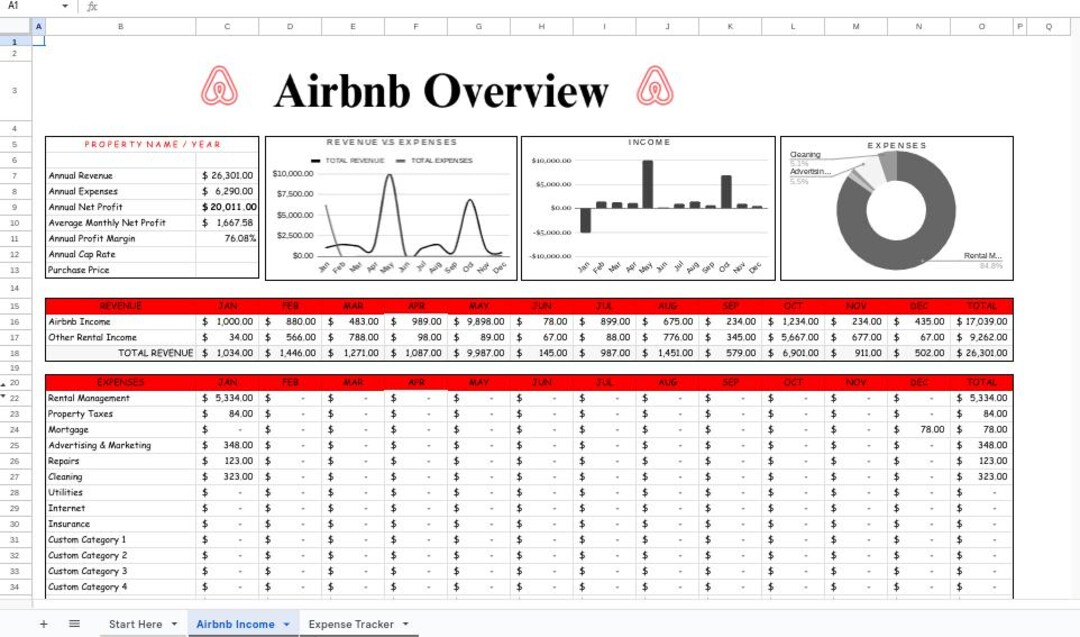Open the Airbnb Income tab dropdown menu
The height and width of the screenshot is (637, 1080).
click(x=288, y=623)
